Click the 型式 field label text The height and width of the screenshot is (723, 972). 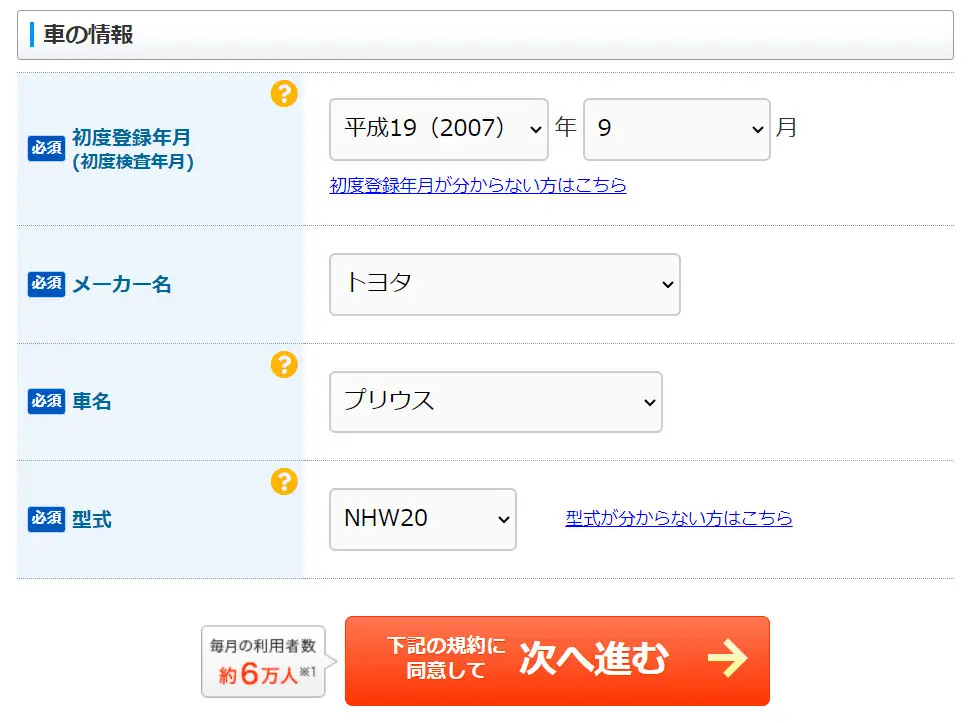(92, 519)
